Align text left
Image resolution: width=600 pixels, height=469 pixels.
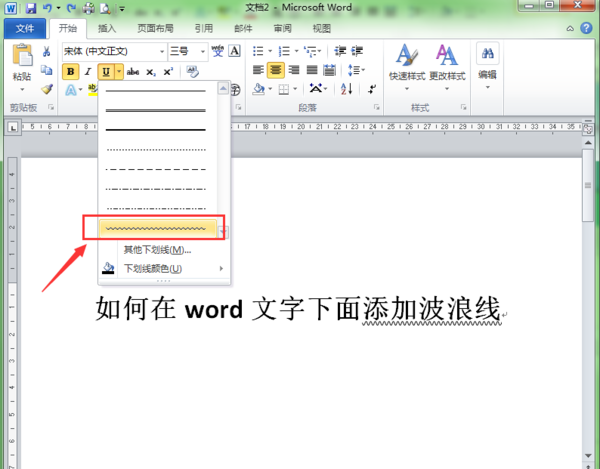point(258,70)
